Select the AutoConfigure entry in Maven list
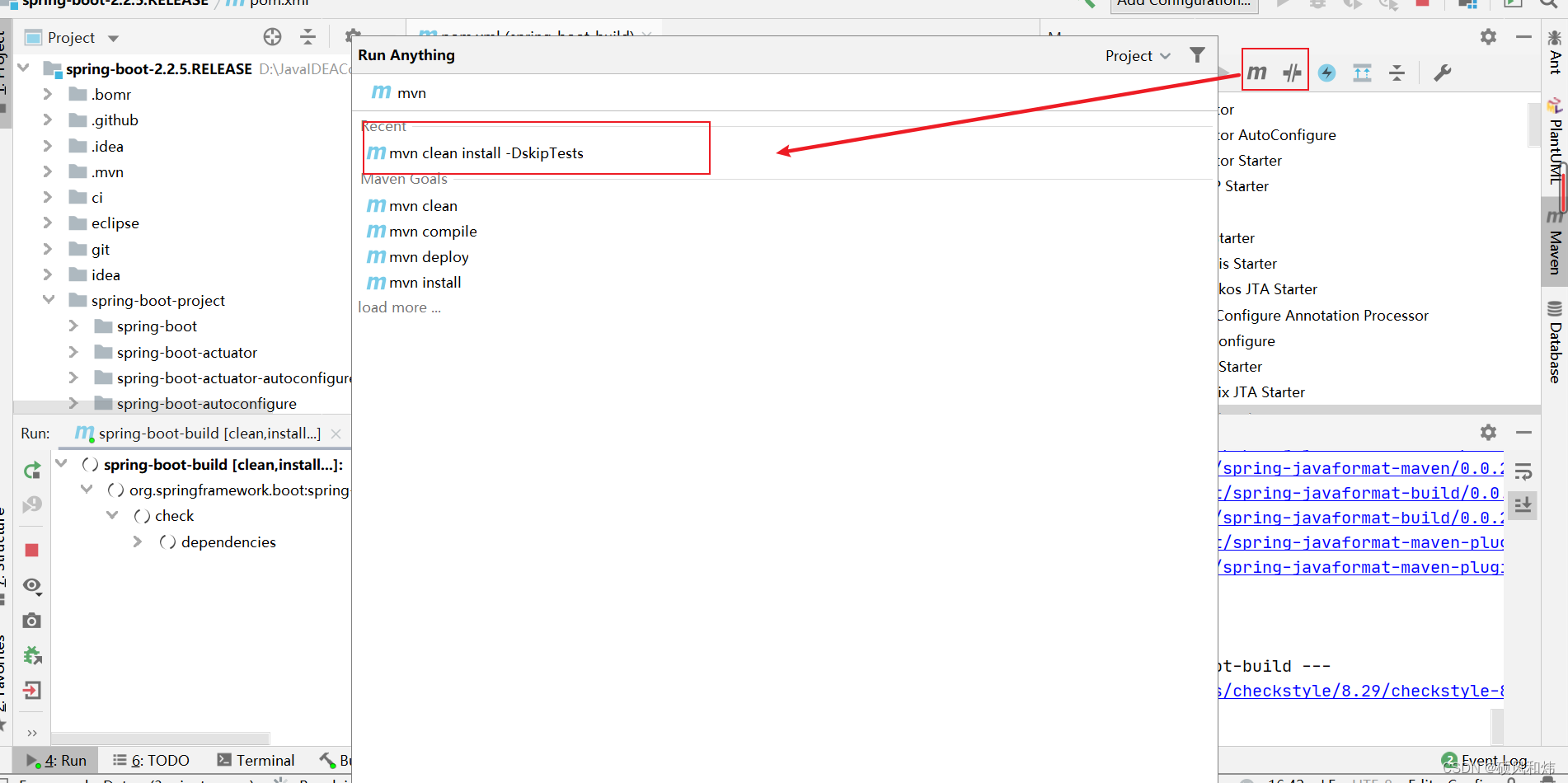This screenshot has height=783, width=1568. pos(1277,135)
